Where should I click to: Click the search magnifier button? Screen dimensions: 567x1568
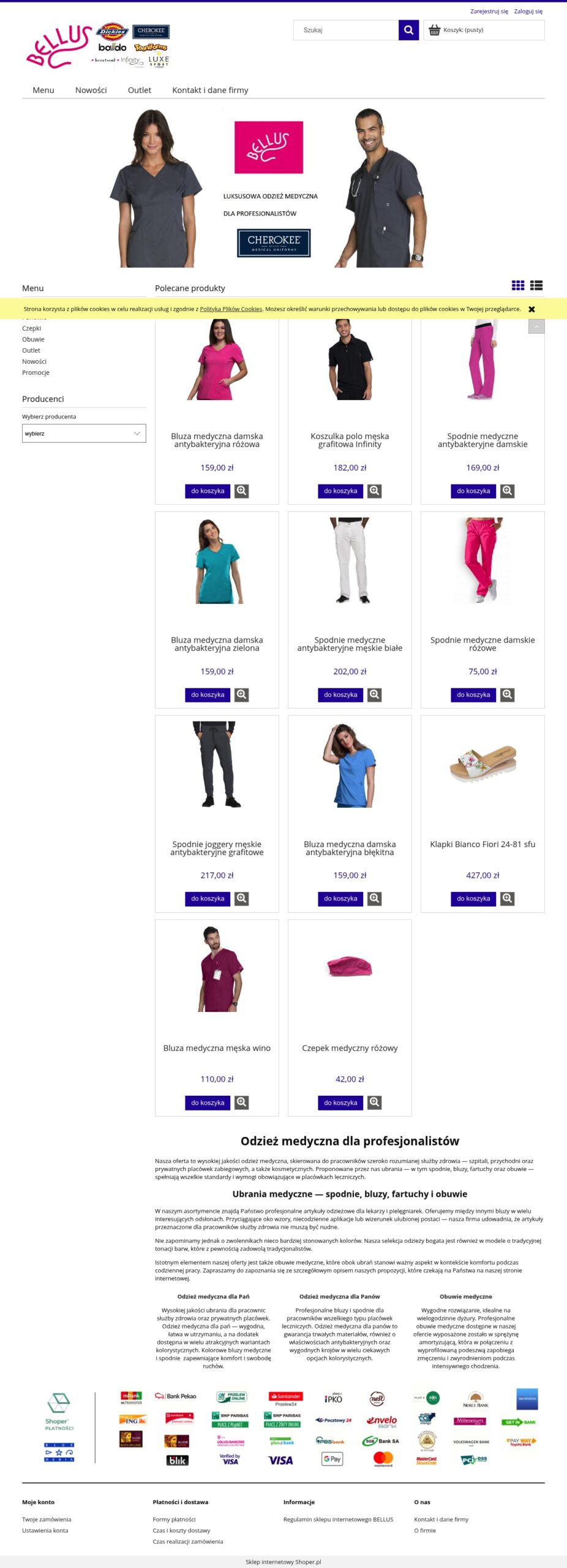click(x=408, y=30)
